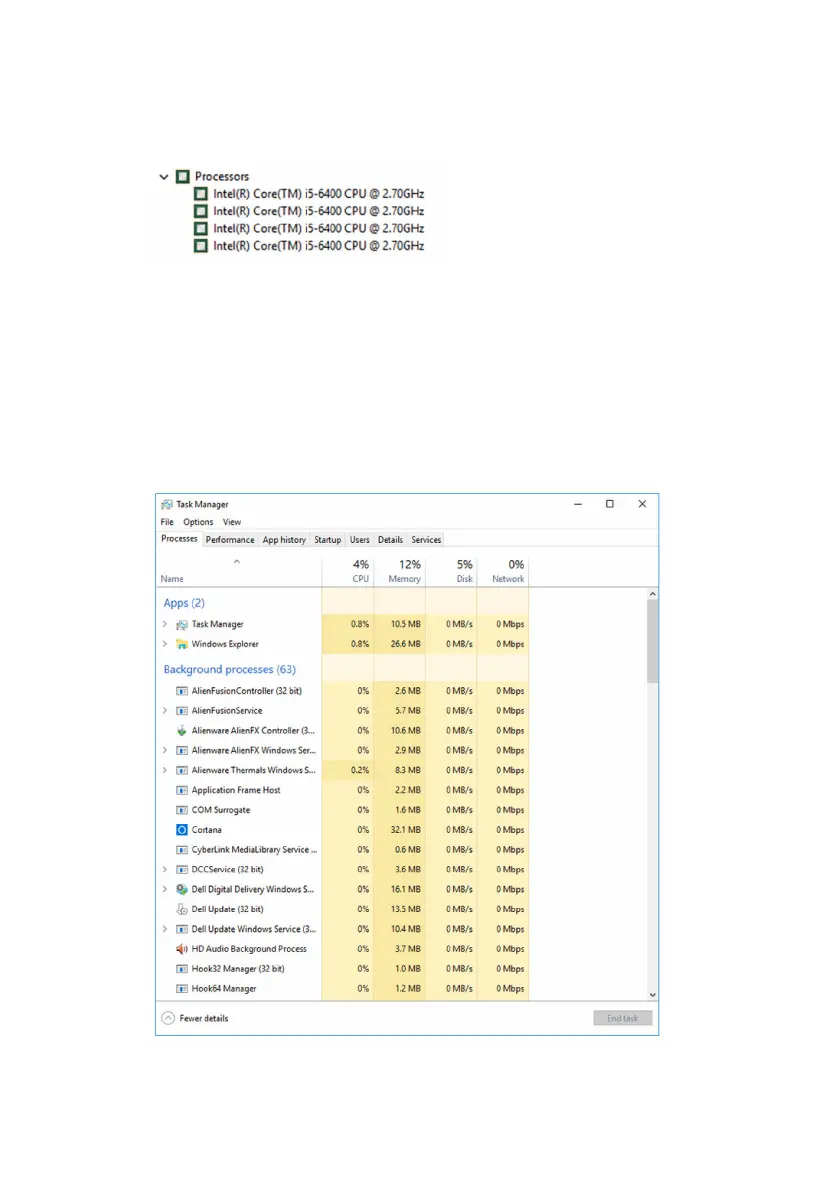Switch to the App history tab
The image size is (835, 1195).
(284, 540)
